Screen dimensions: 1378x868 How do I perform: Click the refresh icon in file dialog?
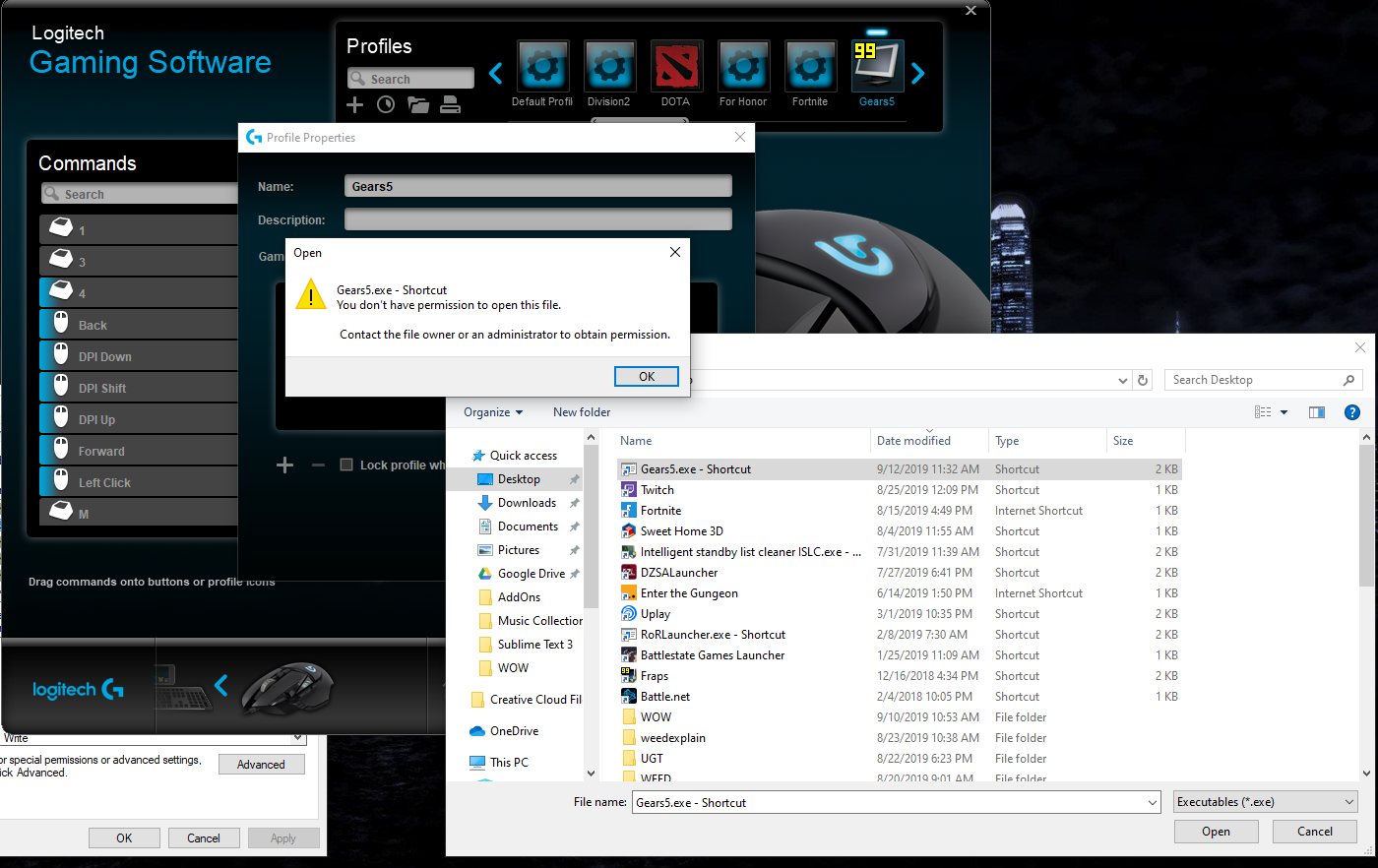click(1143, 380)
